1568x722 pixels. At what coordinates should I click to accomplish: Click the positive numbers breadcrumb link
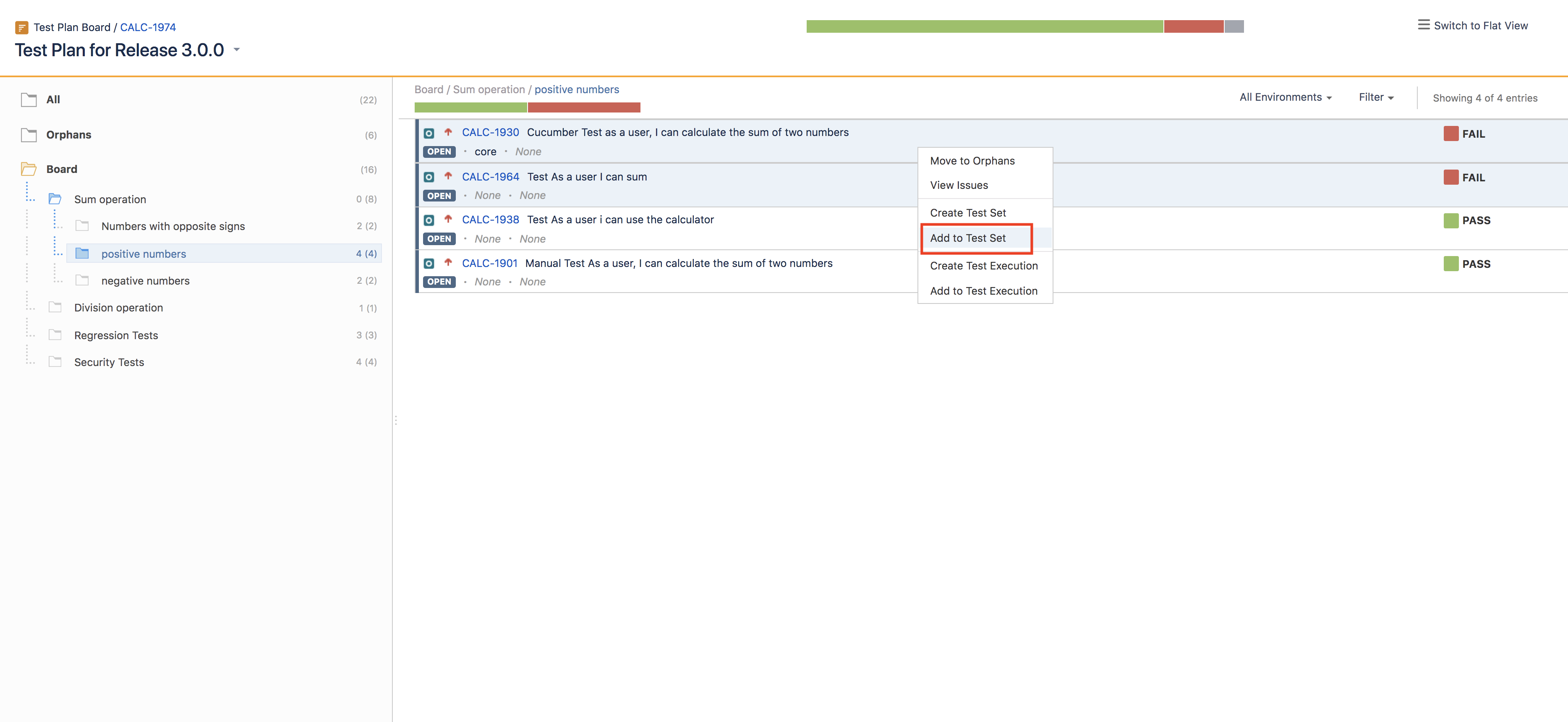(576, 89)
